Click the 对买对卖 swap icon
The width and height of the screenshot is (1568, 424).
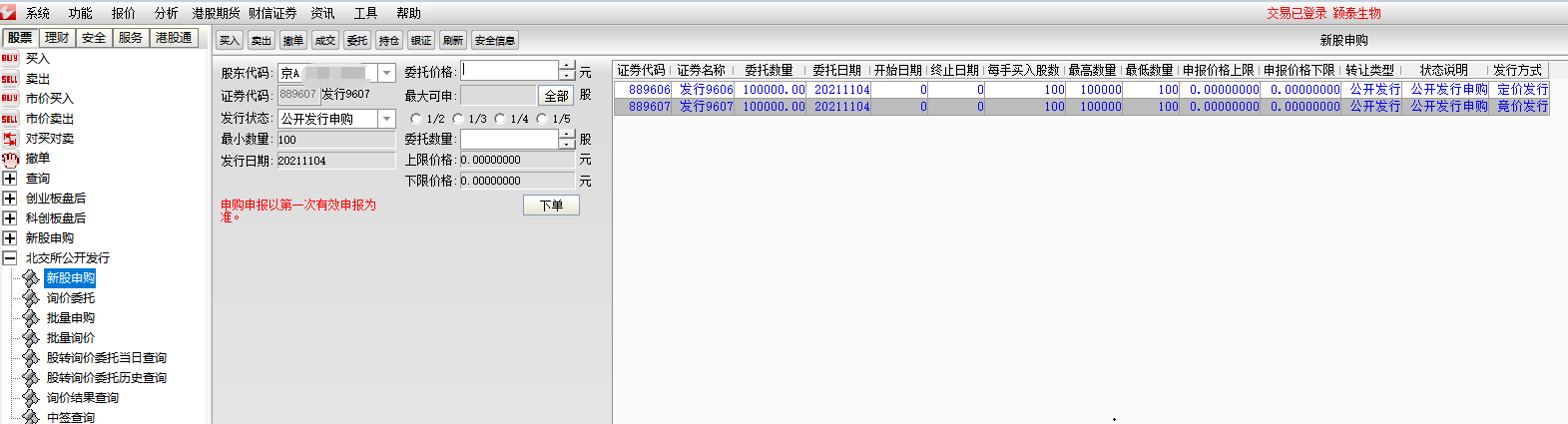[10, 139]
